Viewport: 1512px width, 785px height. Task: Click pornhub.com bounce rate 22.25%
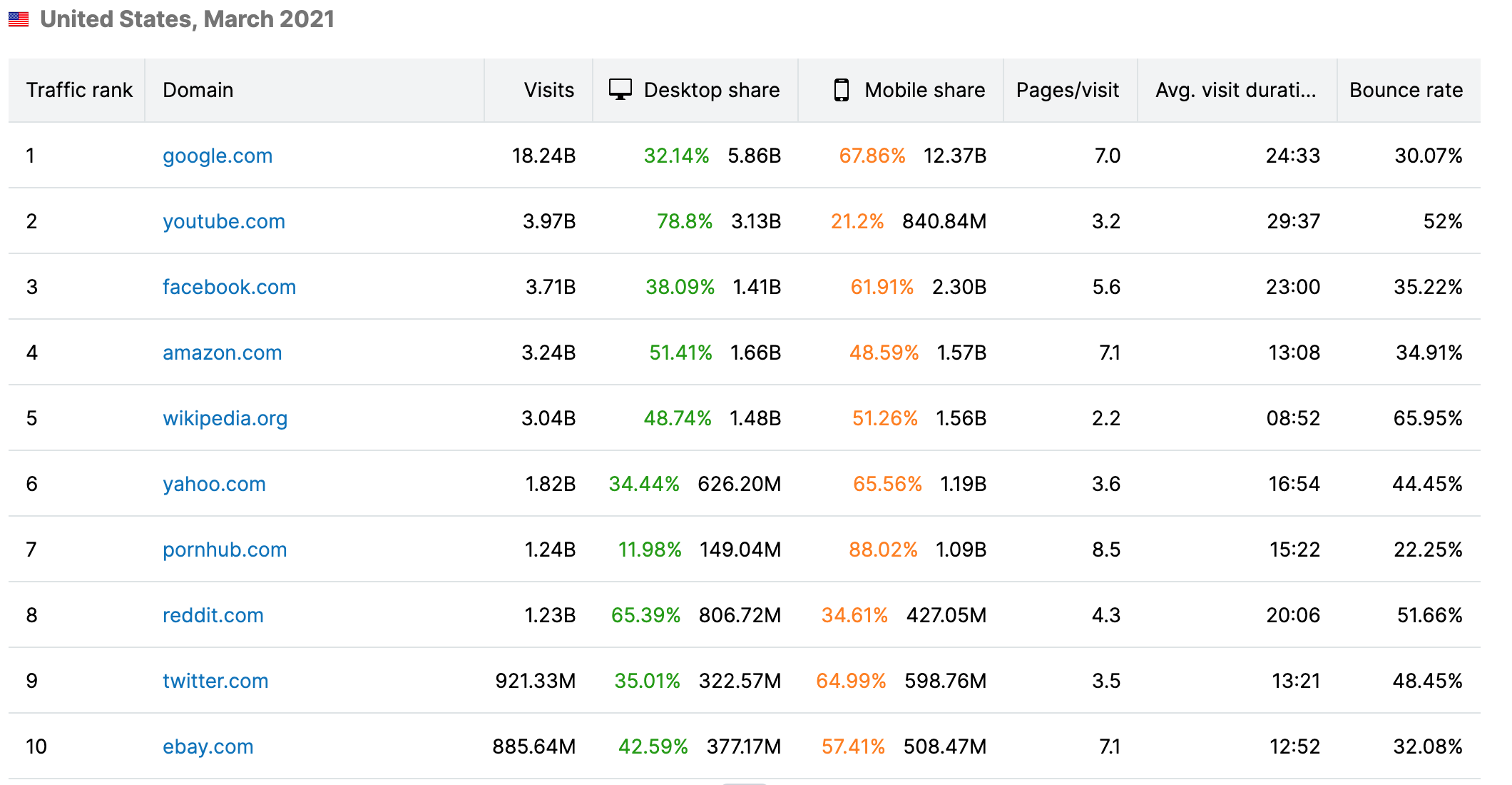click(1428, 549)
